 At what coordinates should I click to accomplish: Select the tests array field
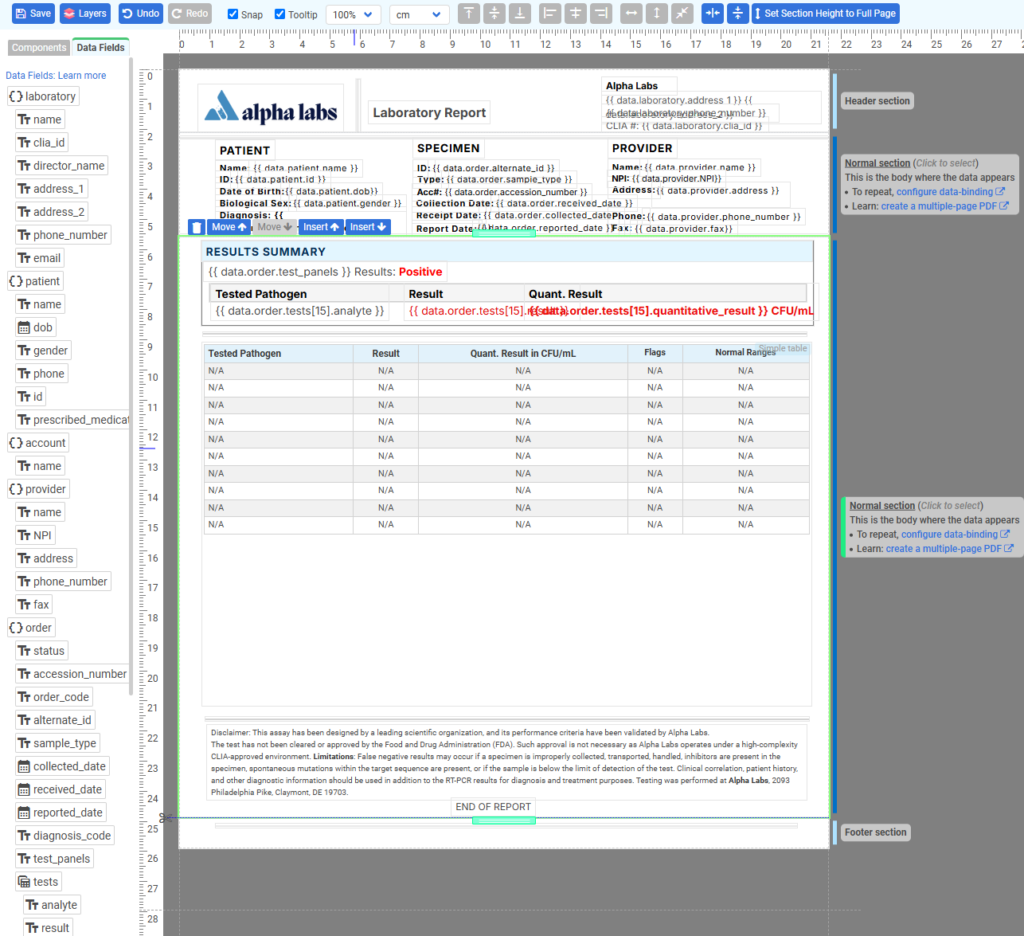[x=39, y=882]
